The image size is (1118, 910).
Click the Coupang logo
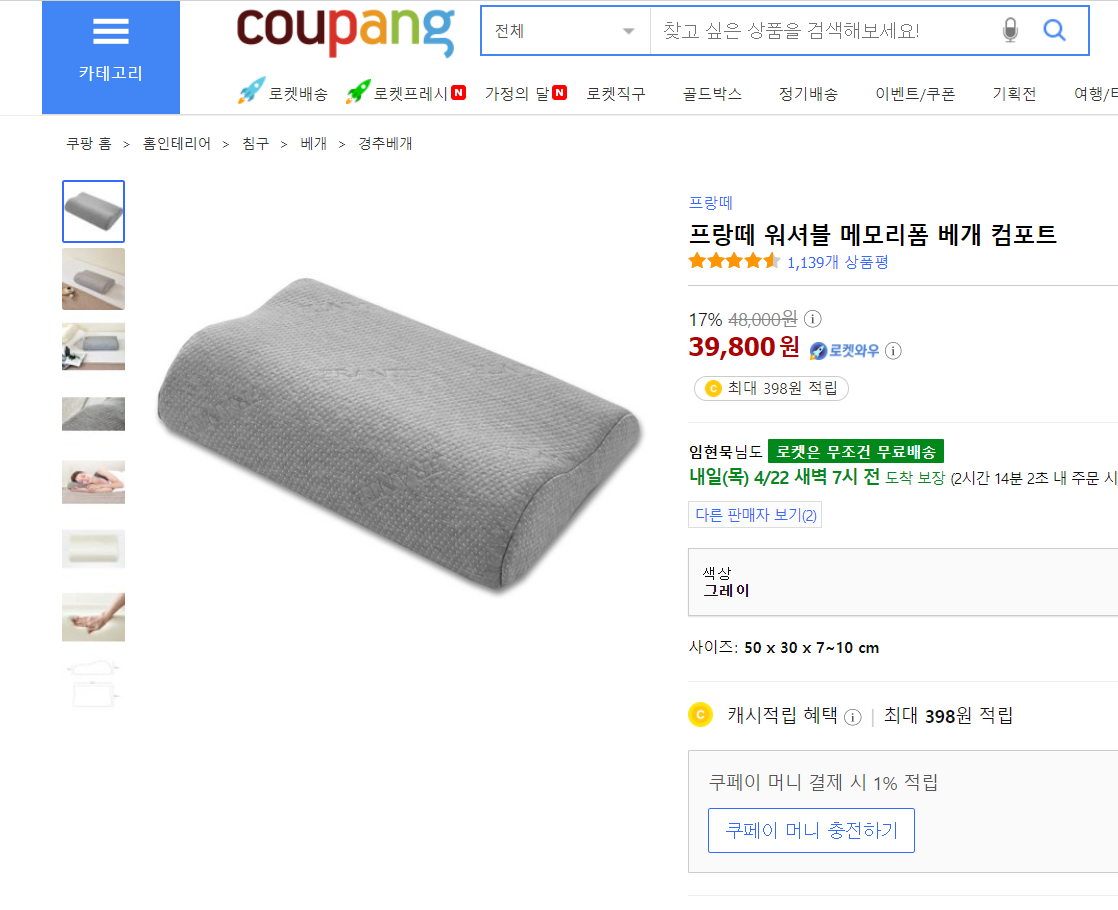click(x=345, y=31)
